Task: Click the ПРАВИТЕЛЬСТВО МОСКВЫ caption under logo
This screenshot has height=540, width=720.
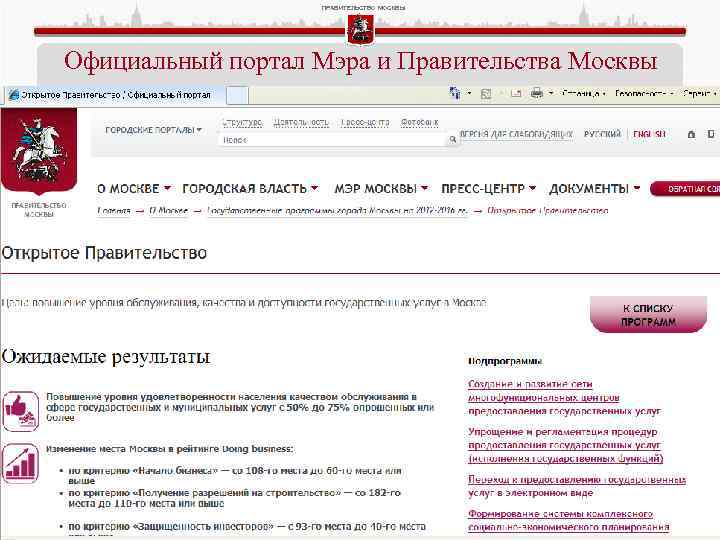Action: click(39, 210)
